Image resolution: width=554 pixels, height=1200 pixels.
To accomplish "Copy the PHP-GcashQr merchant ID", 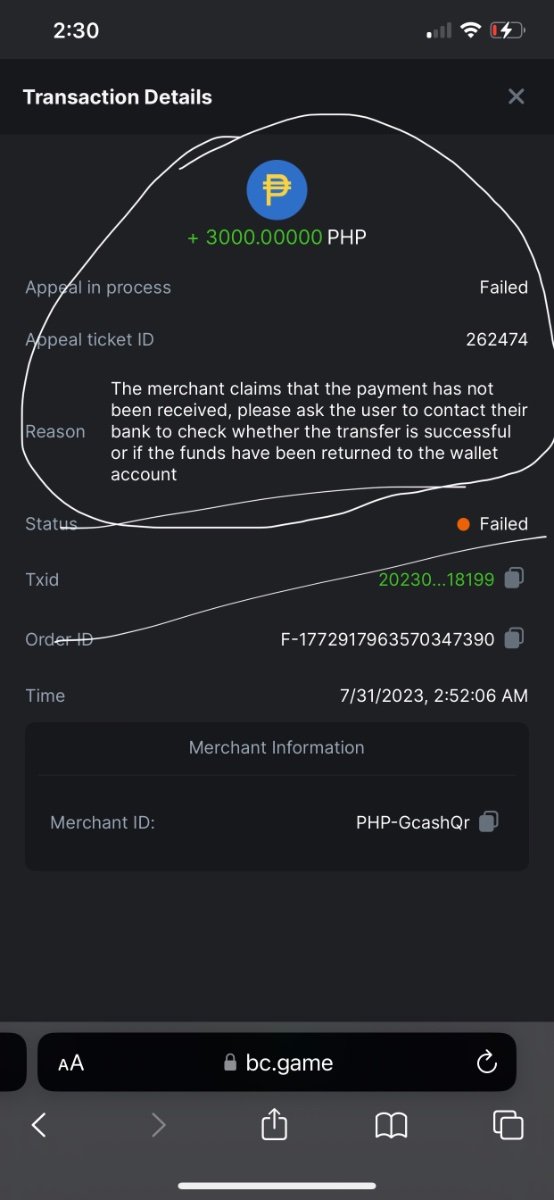I will (x=488, y=822).
